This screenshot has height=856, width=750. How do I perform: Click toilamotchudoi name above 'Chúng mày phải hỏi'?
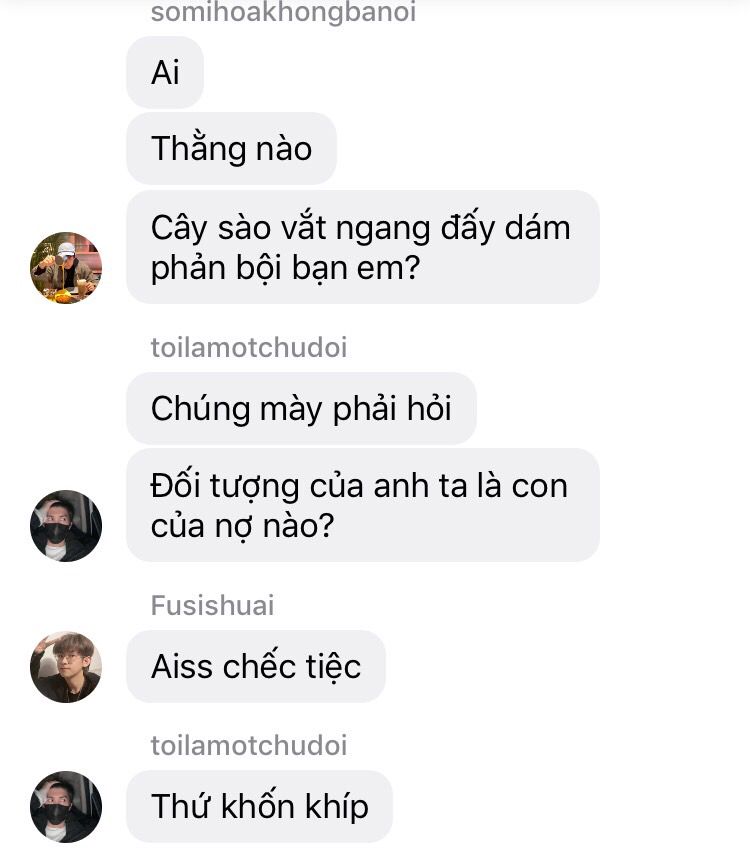tap(249, 347)
